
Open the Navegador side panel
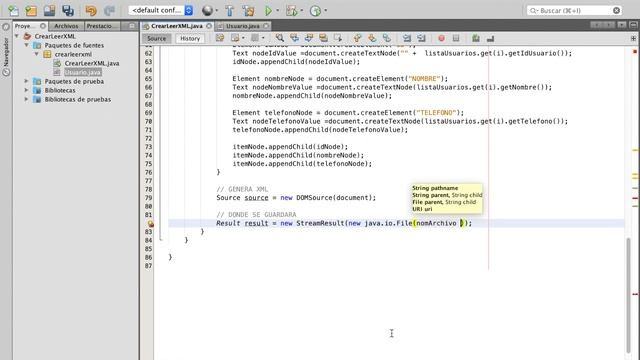coord(6,52)
